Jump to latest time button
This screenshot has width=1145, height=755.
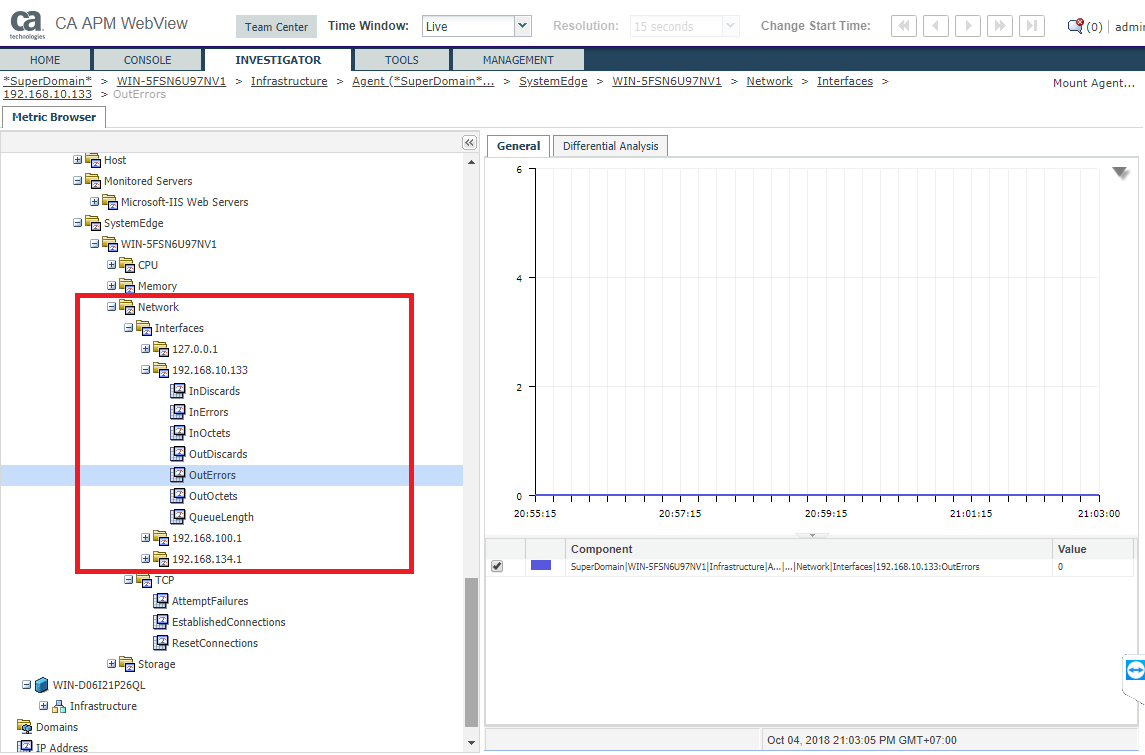coord(1032,26)
